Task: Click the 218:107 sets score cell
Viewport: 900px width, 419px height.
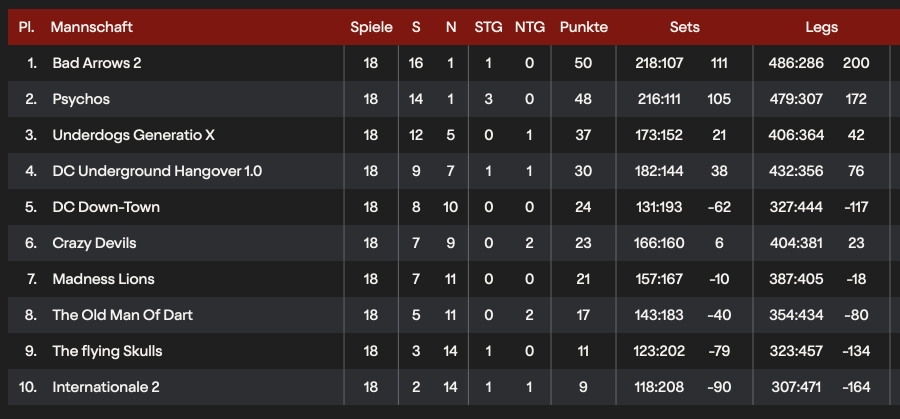Action: pyautogui.click(x=659, y=63)
